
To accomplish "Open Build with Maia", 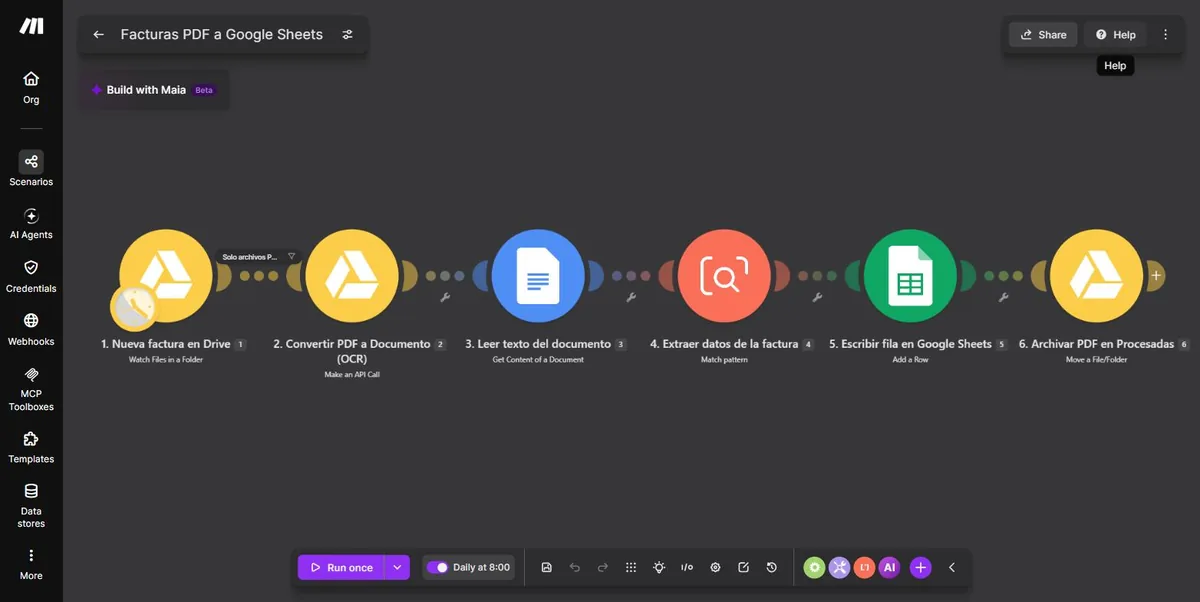I will 155,90.
